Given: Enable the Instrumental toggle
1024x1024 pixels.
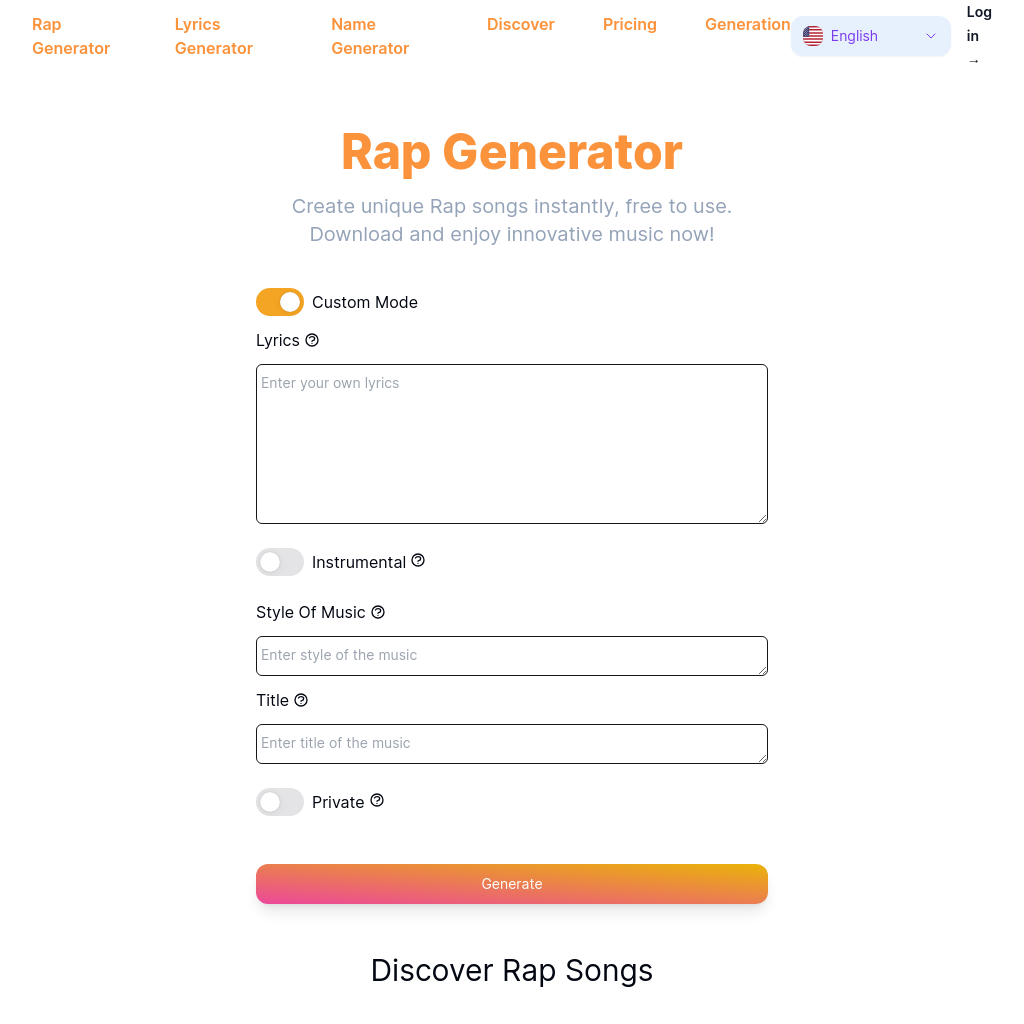Looking at the screenshot, I should (280, 562).
